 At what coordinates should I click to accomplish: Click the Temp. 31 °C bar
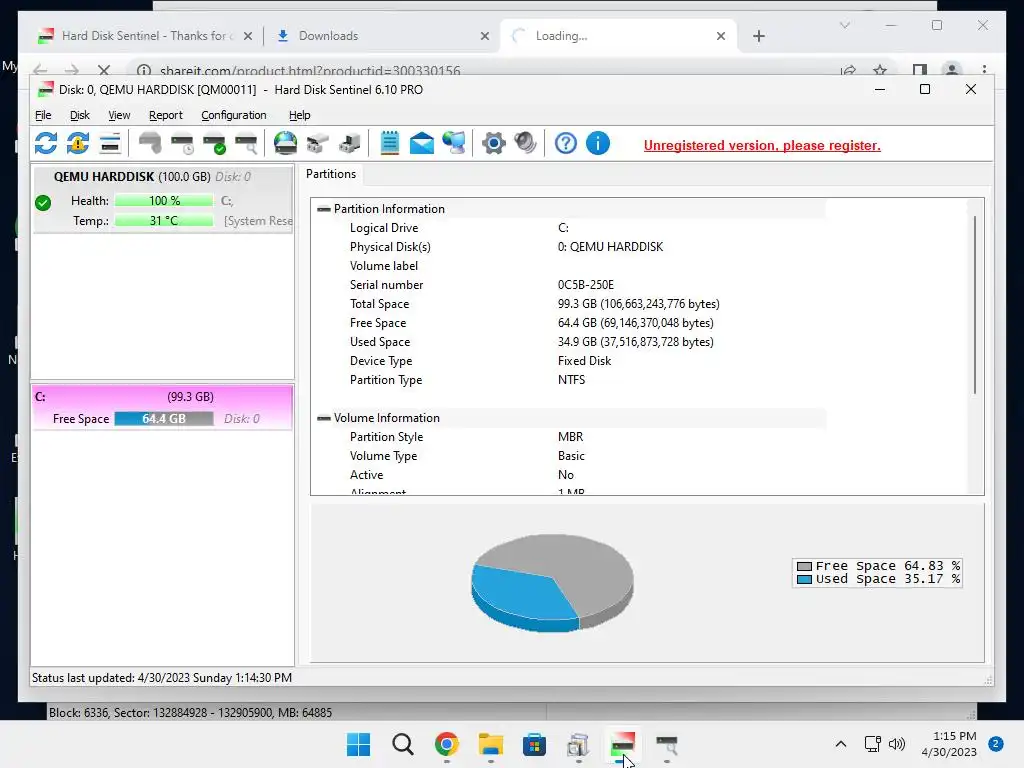164,221
